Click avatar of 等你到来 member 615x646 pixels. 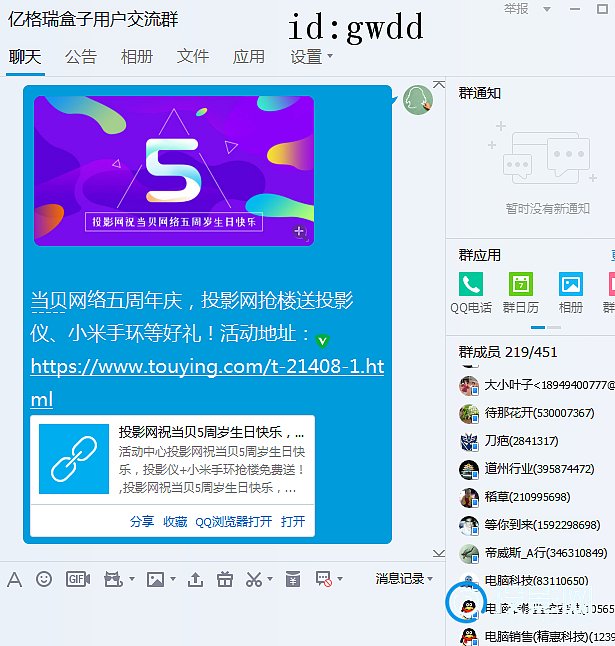pos(469,526)
